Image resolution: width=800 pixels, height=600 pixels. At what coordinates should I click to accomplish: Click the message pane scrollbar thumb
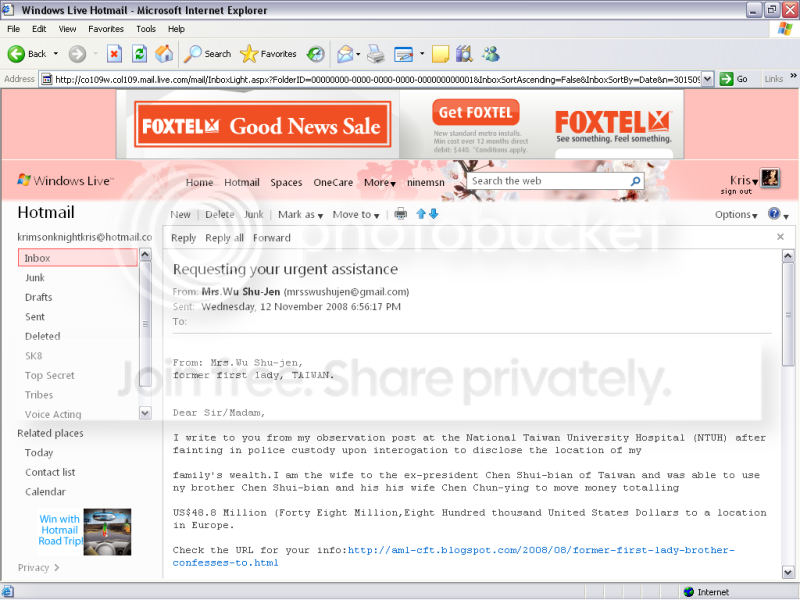pyautogui.click(x=788, y=314)
